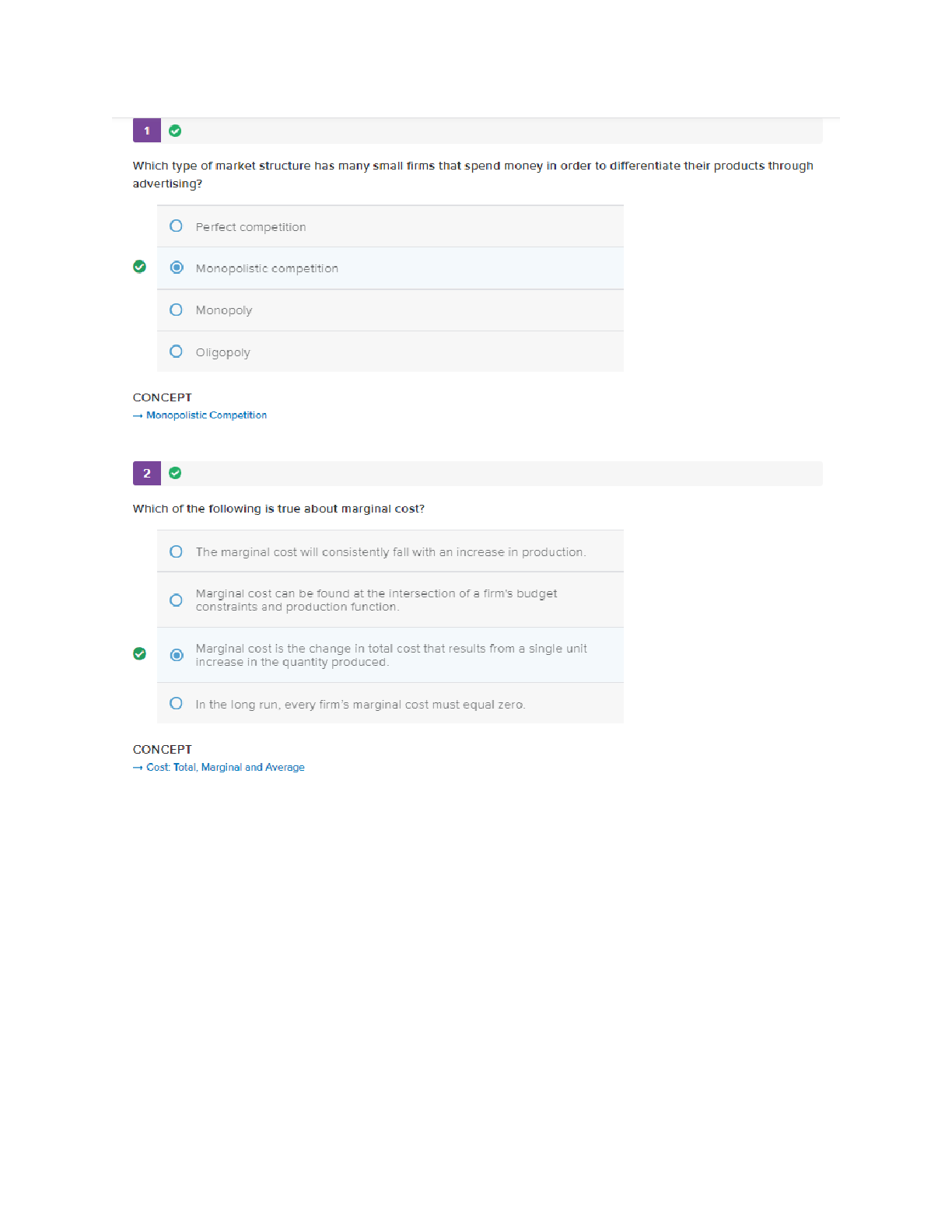Viewport: 952px width, 1232px height.
Task: Click the question 2 prompt about marginal cost
Action: [278, 509]
